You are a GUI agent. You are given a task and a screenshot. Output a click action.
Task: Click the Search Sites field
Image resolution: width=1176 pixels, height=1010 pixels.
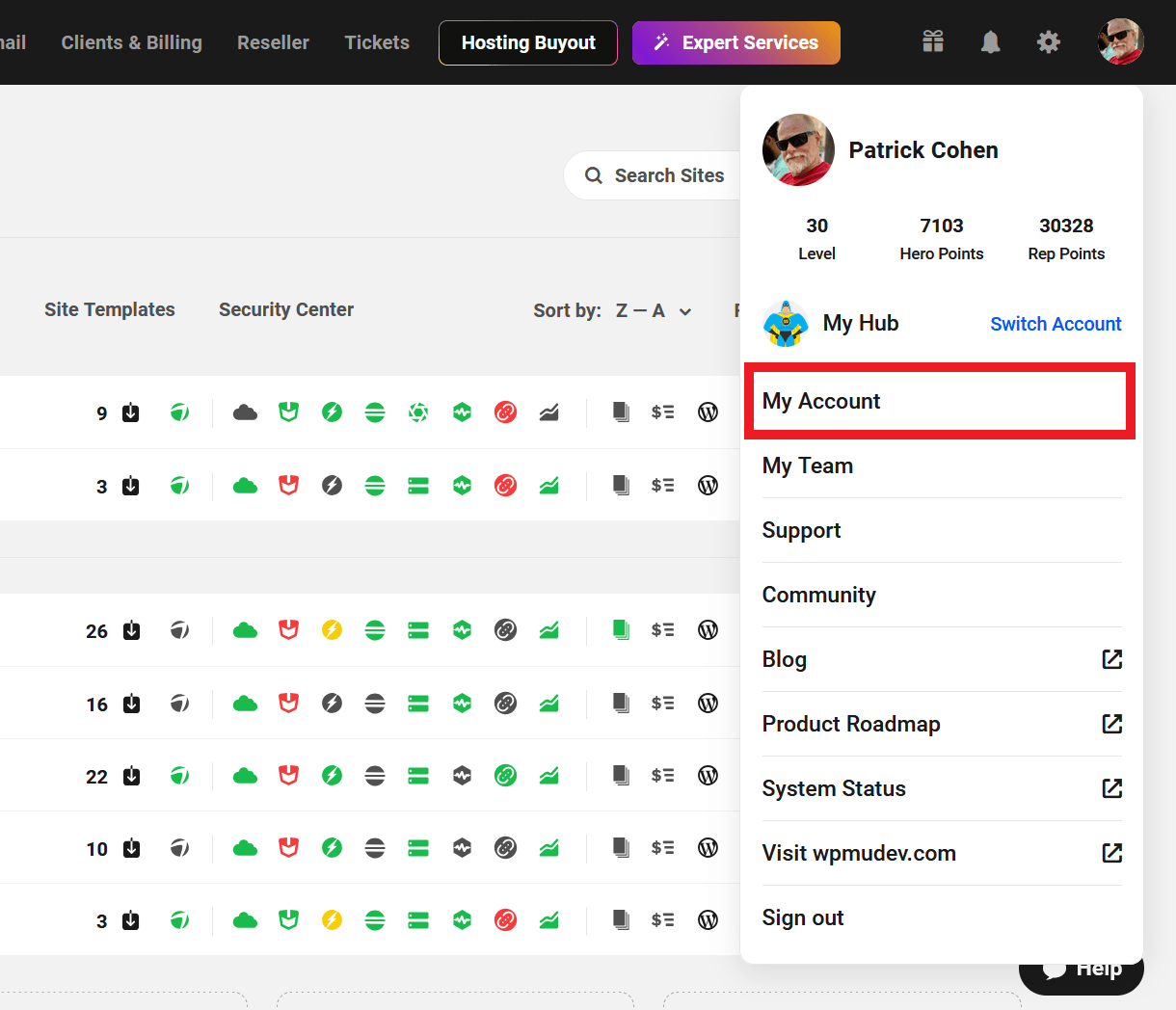coord(654,175)
